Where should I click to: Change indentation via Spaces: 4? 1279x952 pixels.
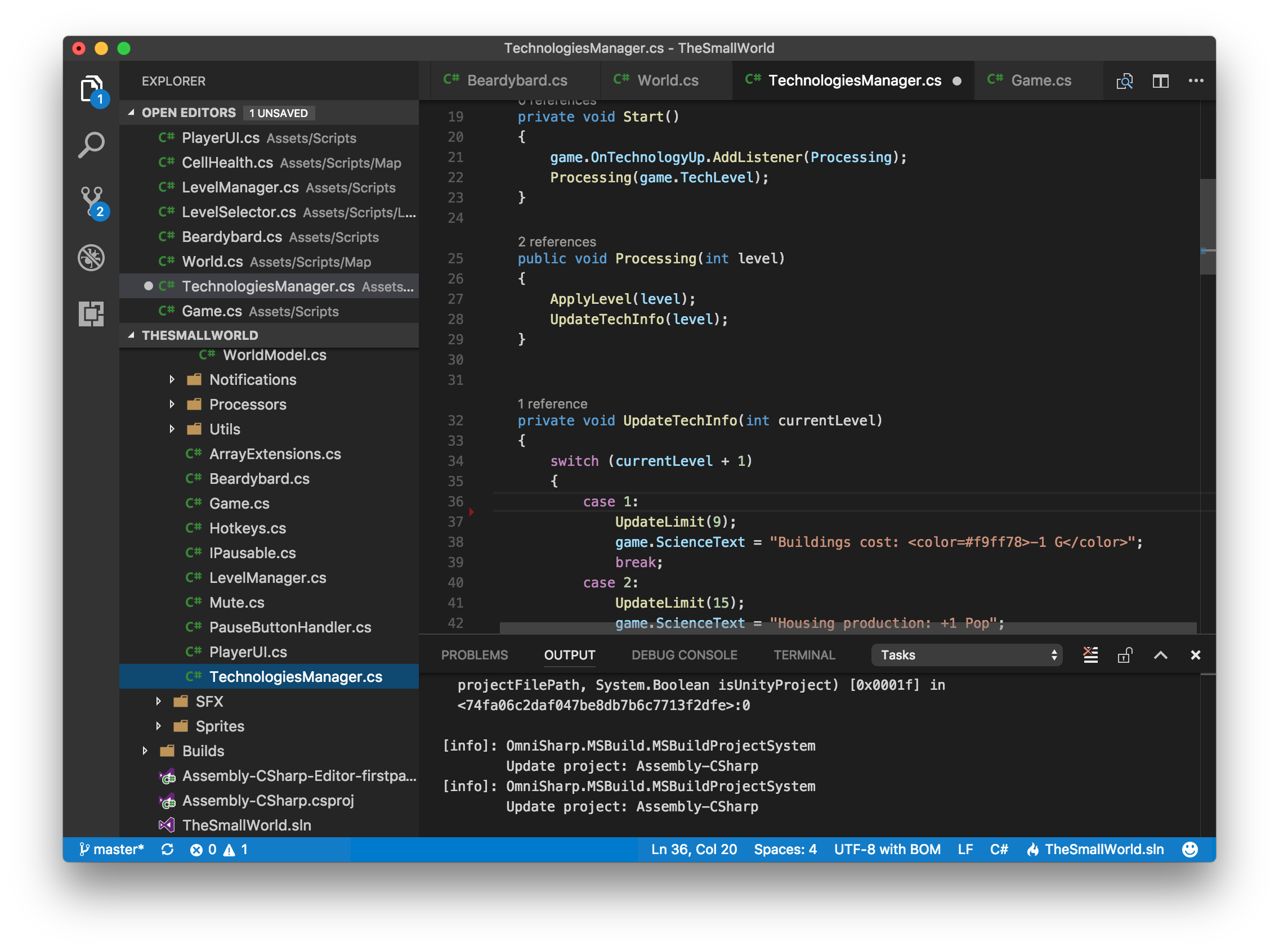[x=785, y=850]
